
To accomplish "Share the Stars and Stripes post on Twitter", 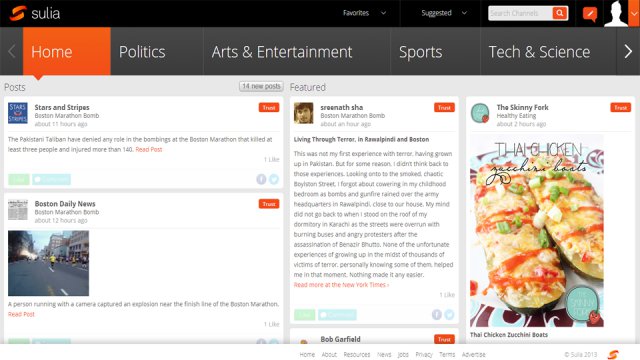I will click(274, 179).
